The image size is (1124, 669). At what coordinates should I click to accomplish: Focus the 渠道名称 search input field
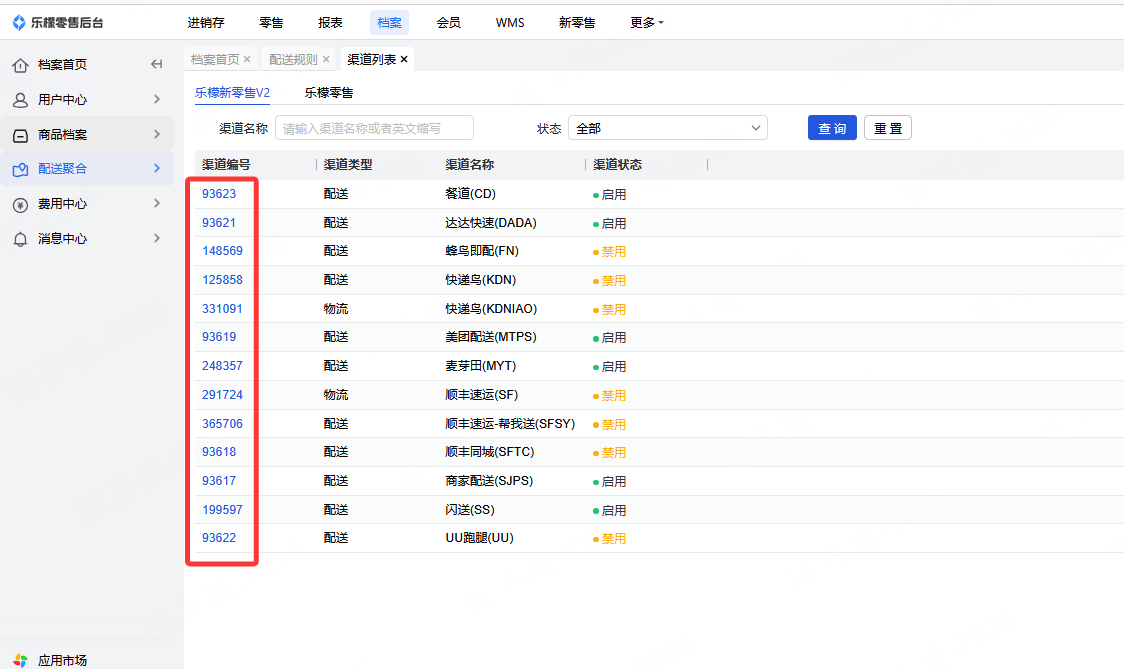click(374, 128)
